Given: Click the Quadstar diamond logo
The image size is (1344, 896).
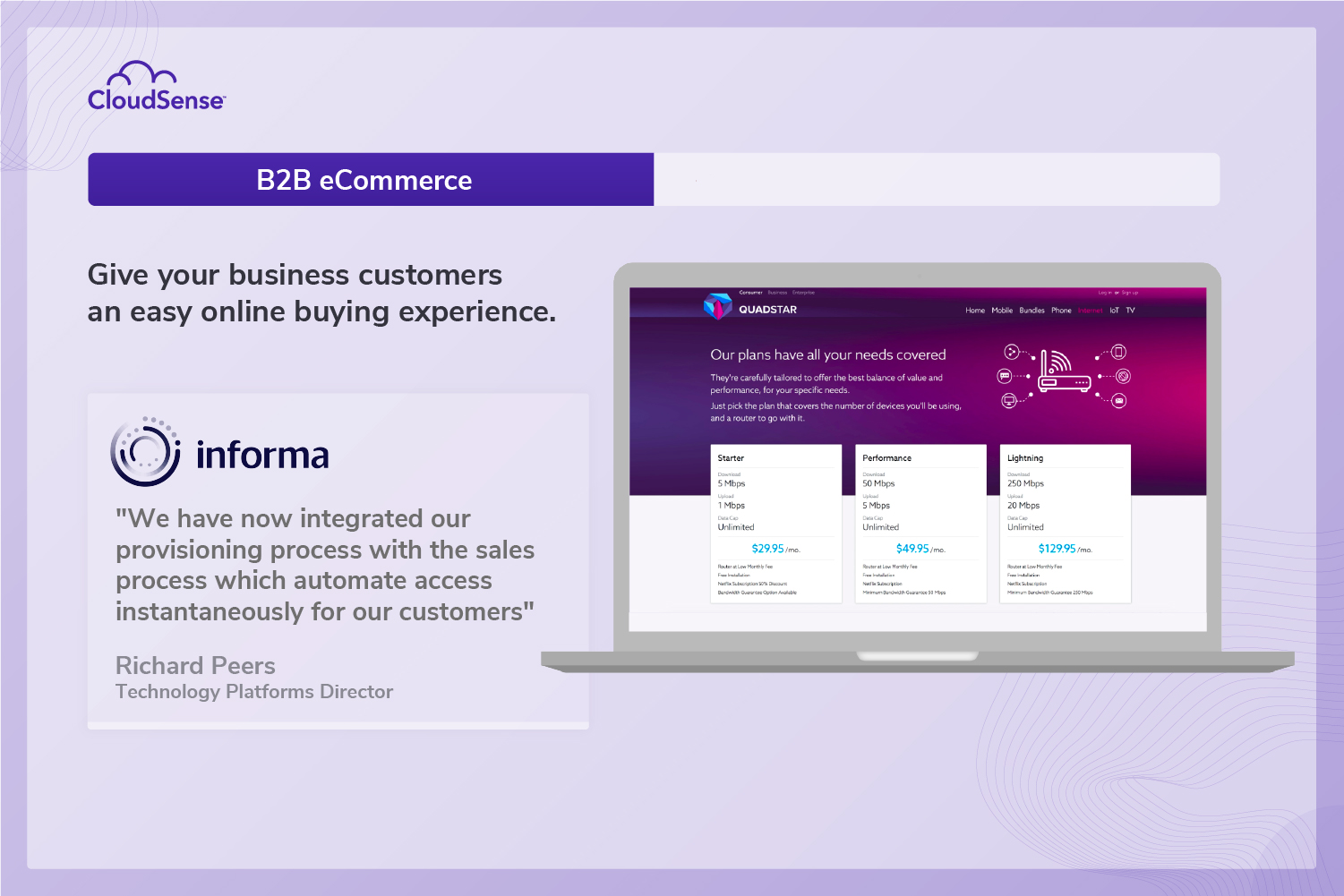Looking at the screenshot, I should tap(716, 307).
